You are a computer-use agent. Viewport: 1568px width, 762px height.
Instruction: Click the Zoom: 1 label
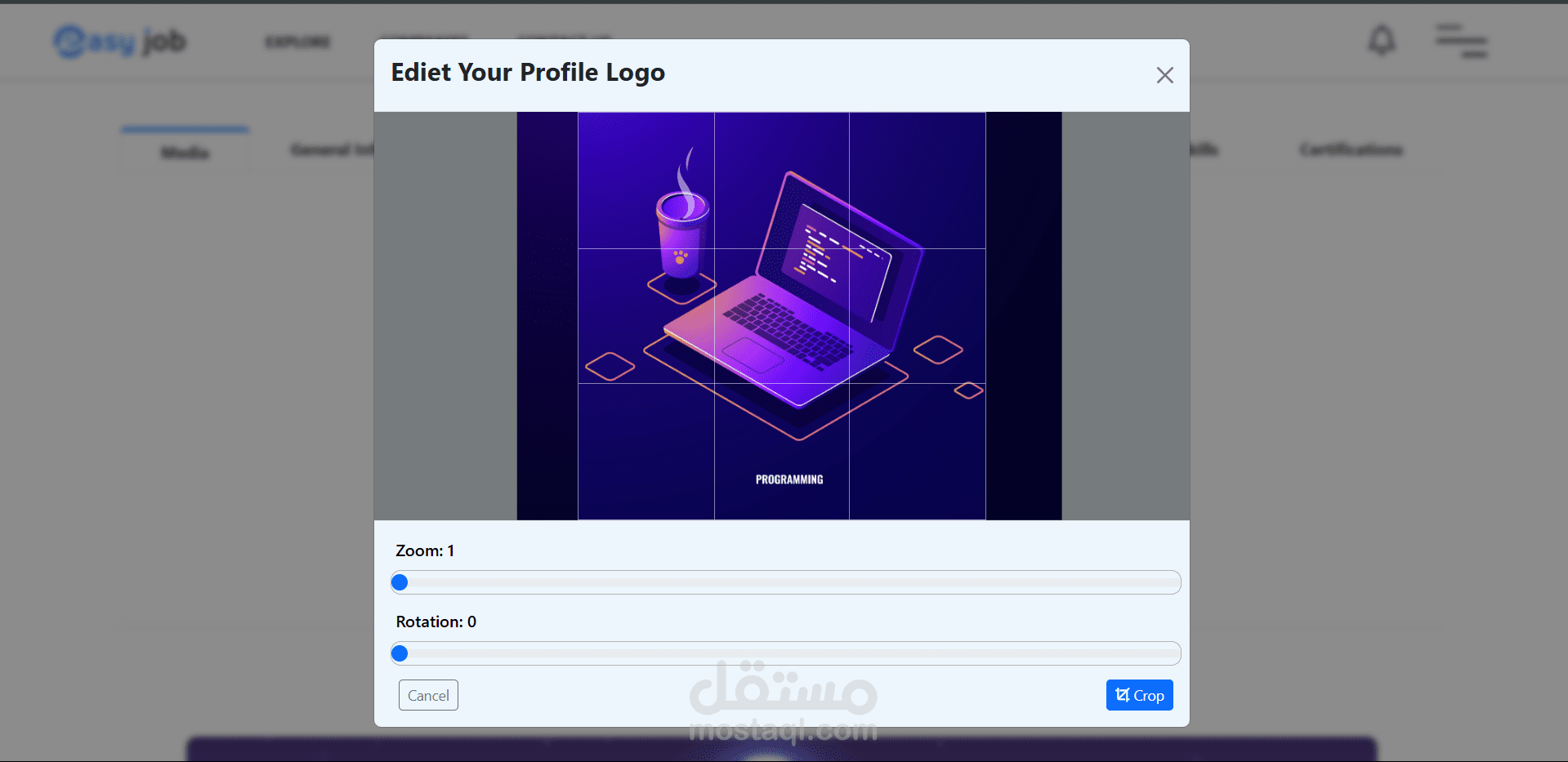click(x=425, y=550)
